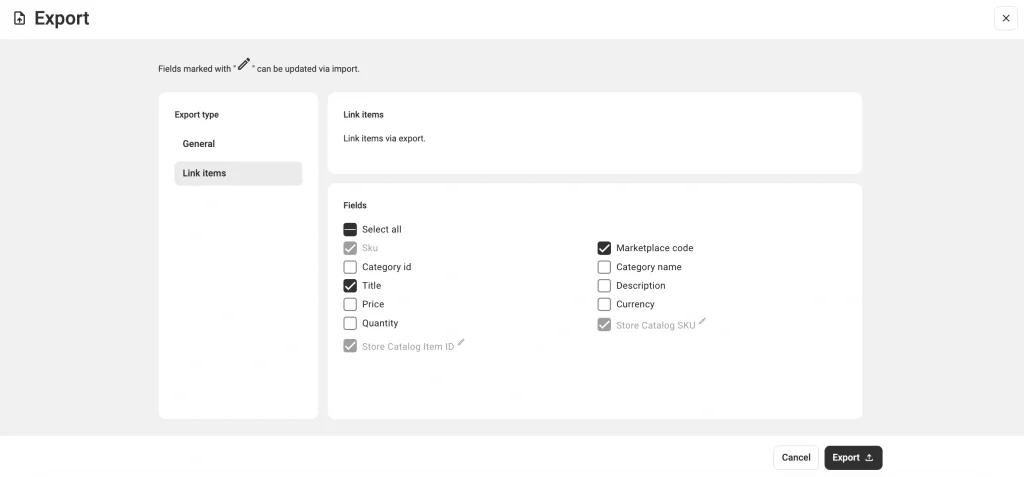
Task: Click the Export button
Action: pyautogui.click(x=853, y=458)
